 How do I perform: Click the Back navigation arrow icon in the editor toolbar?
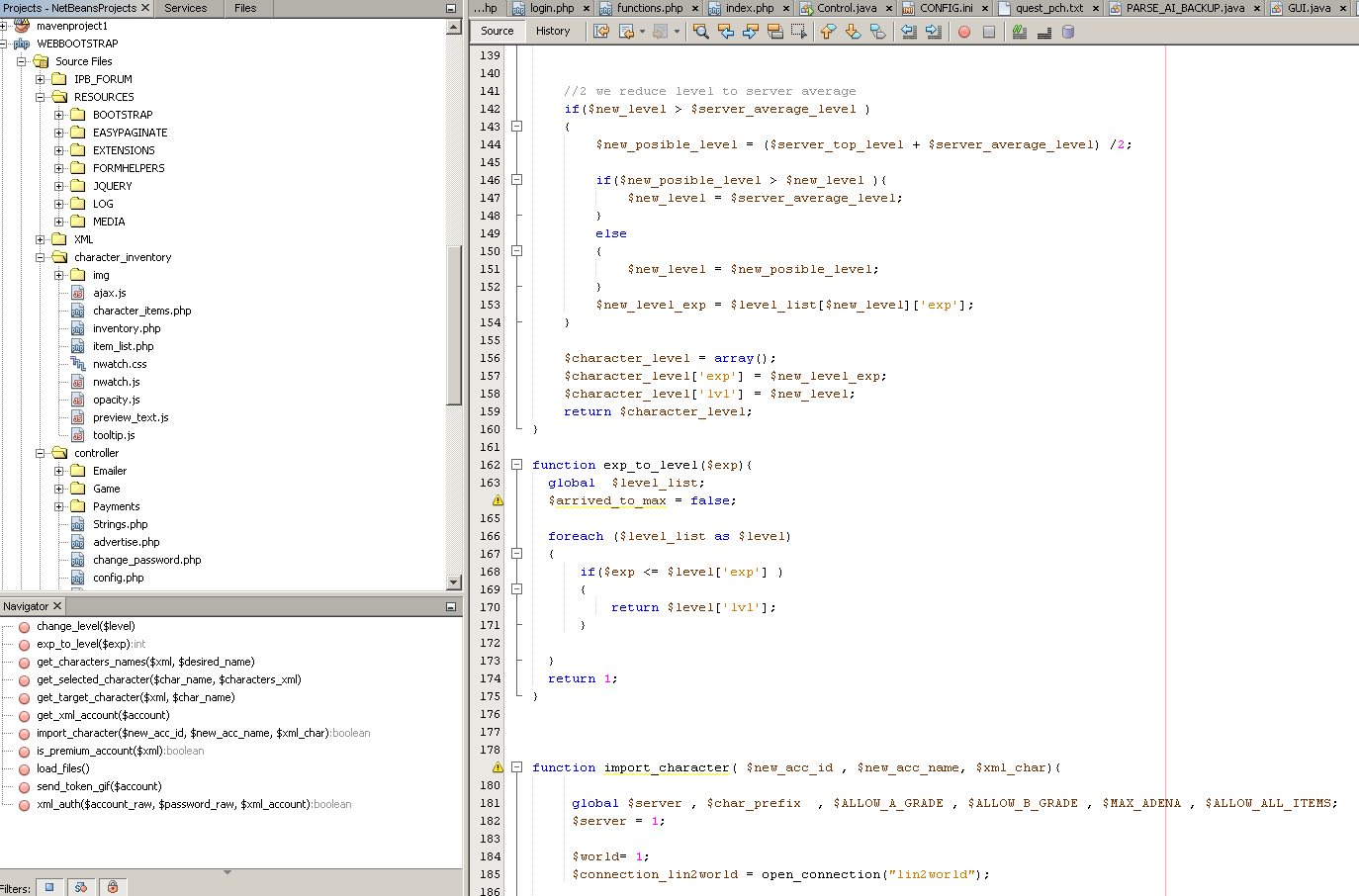click(626, 32)
